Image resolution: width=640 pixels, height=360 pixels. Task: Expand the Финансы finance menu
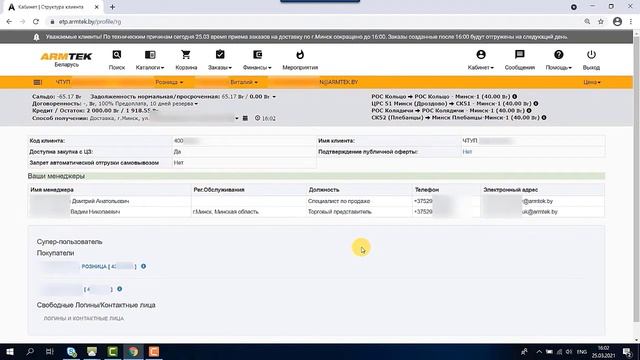pos(257,60)
